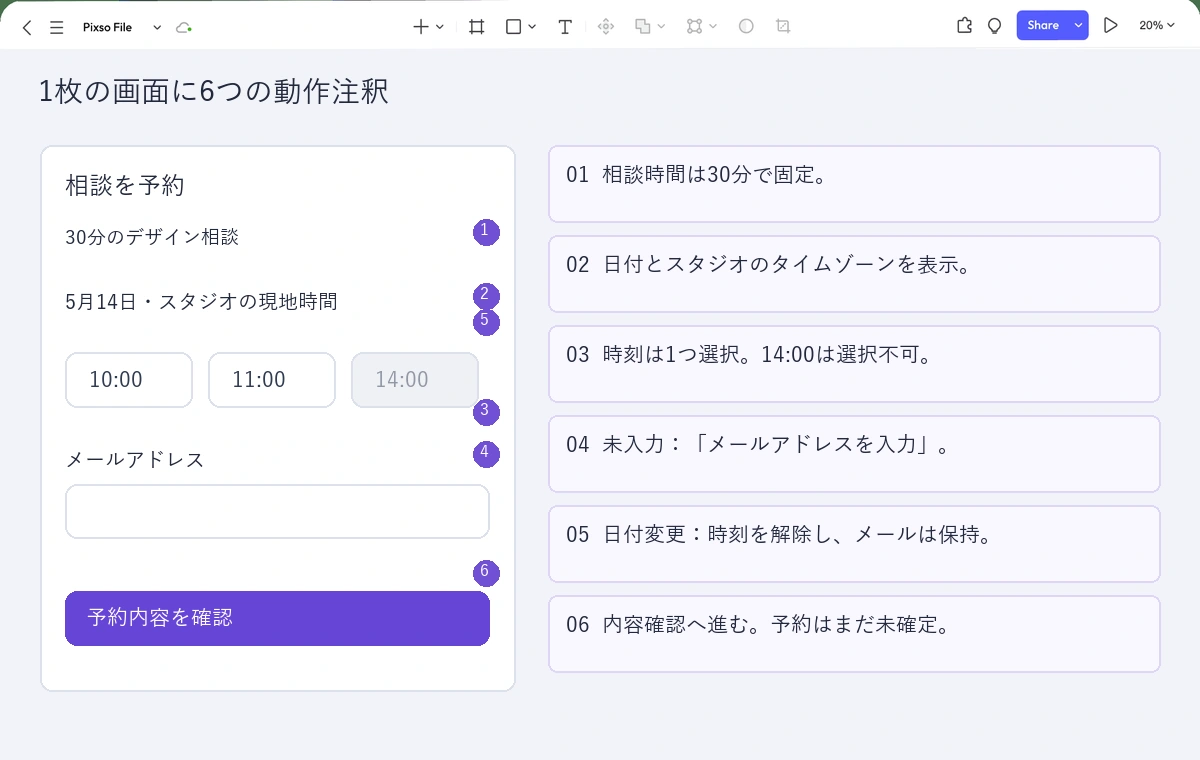Select annotation card 02 about the timezone

[x=854, y=274]
